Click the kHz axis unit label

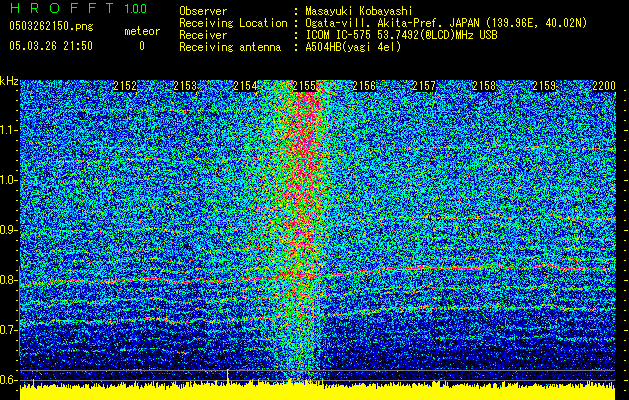pos(9,81)
